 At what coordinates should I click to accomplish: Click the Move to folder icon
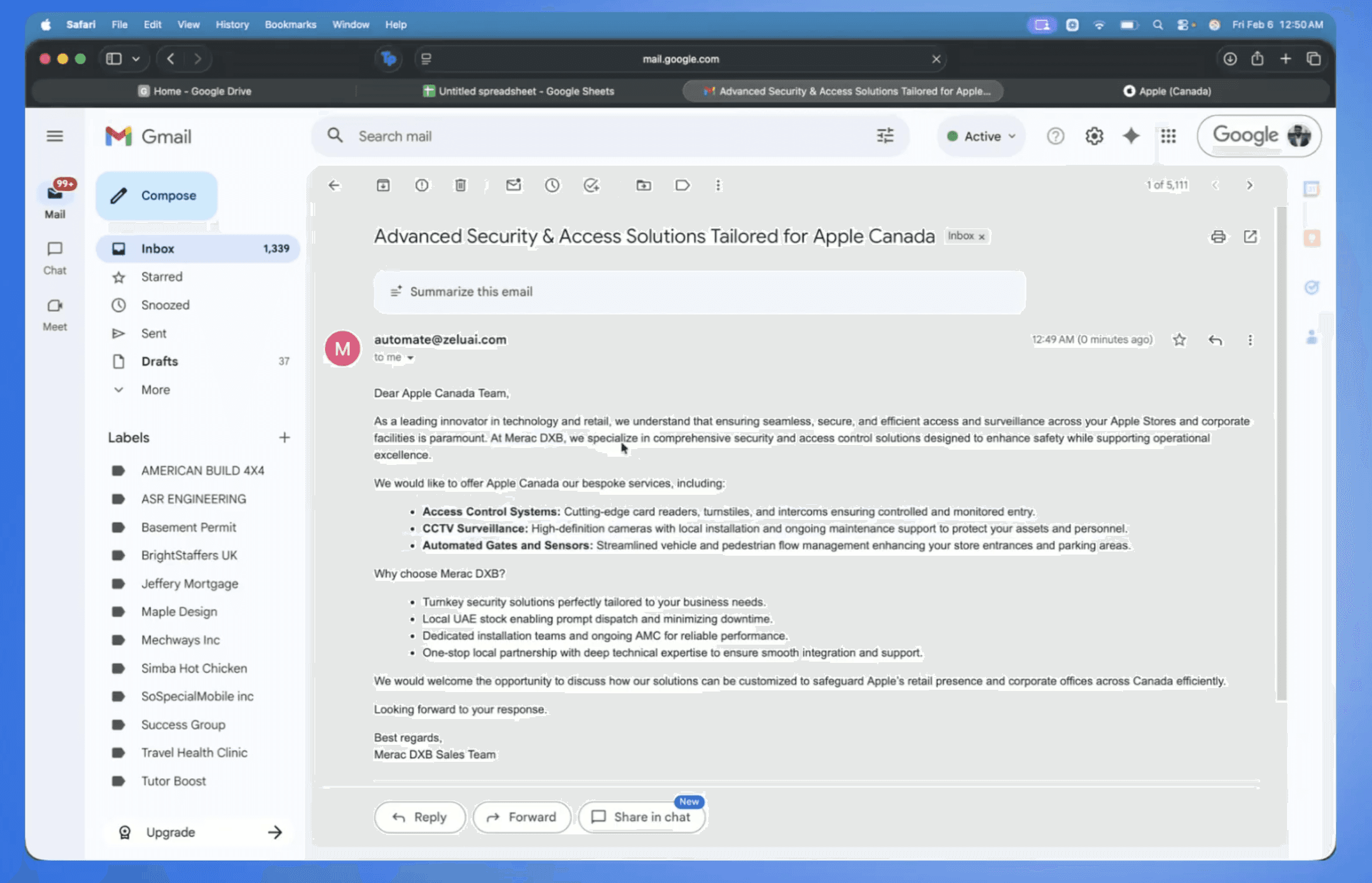coord(643,186)
